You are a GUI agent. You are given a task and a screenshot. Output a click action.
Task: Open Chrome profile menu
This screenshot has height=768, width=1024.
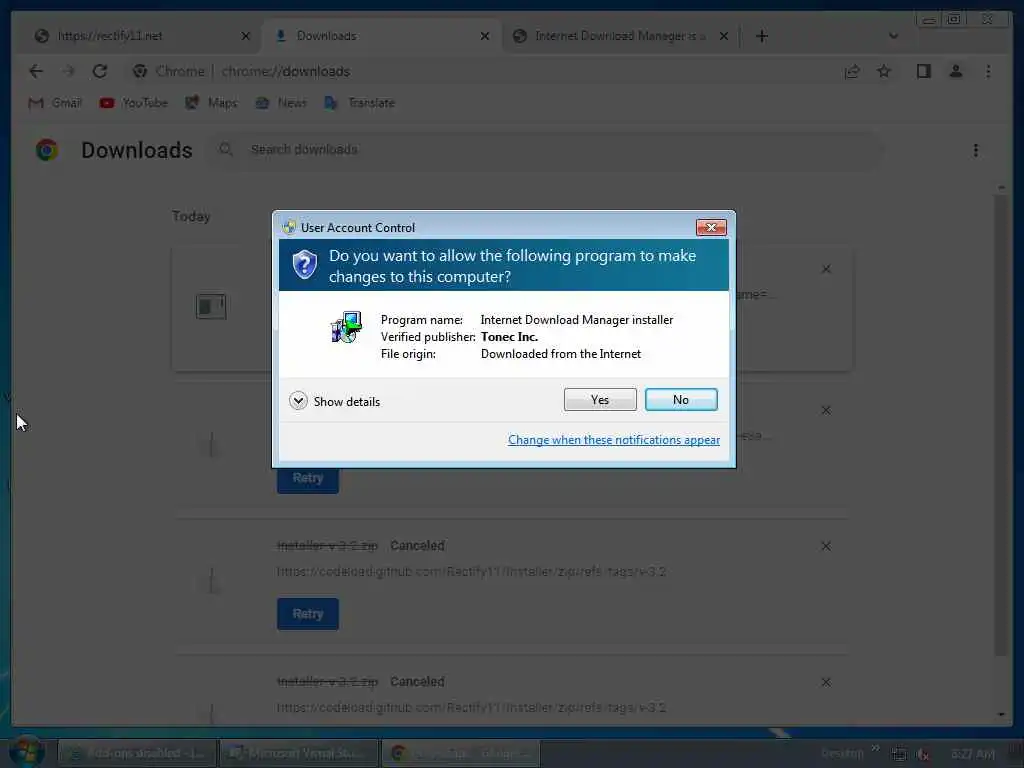point(955,71)
